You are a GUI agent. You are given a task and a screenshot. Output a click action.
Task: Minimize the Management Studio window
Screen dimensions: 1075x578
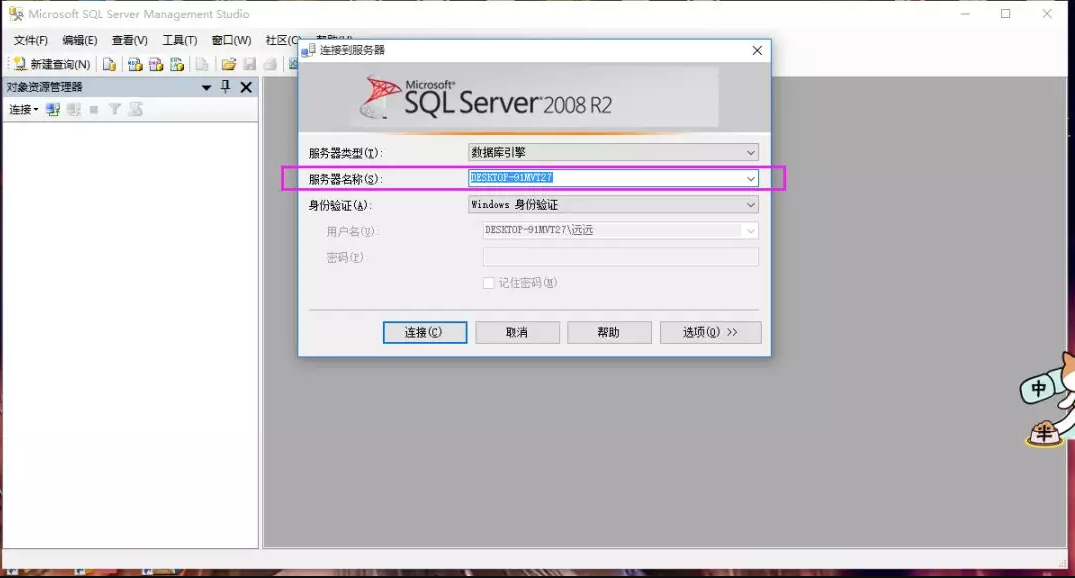point(965,14)
